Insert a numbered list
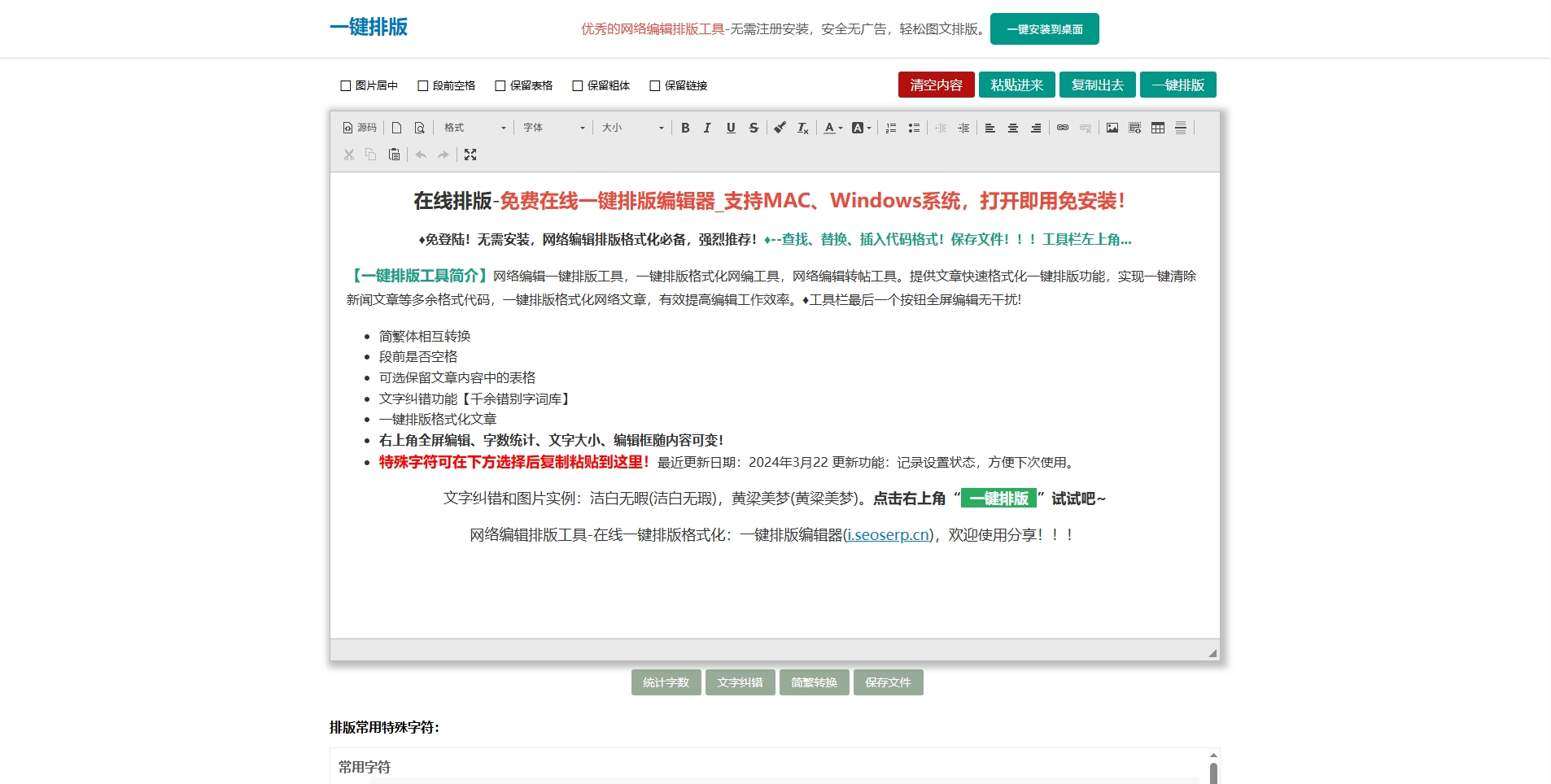 coord(891,128)
